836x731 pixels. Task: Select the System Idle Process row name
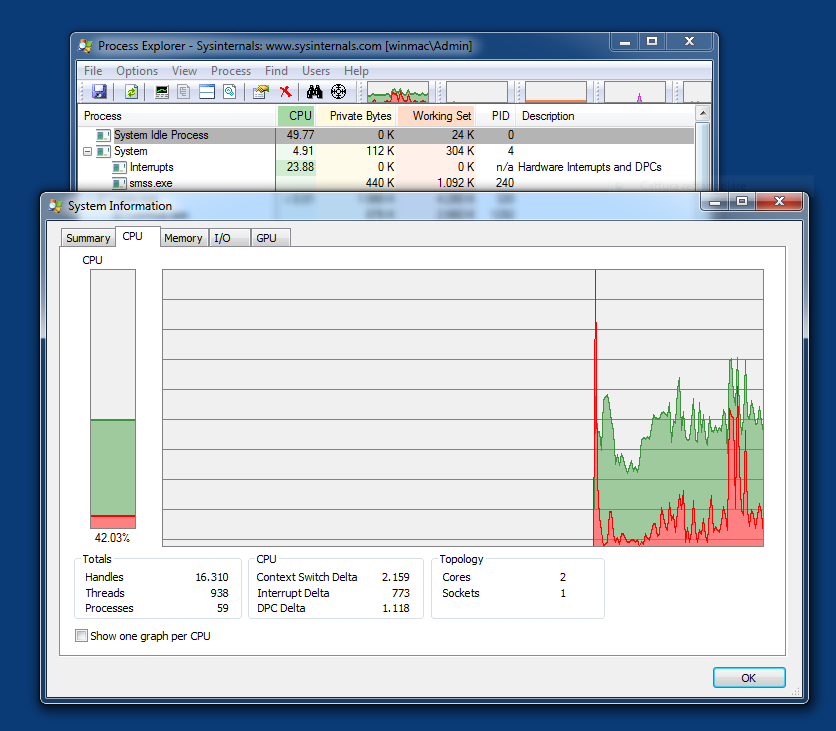[161, 135]
